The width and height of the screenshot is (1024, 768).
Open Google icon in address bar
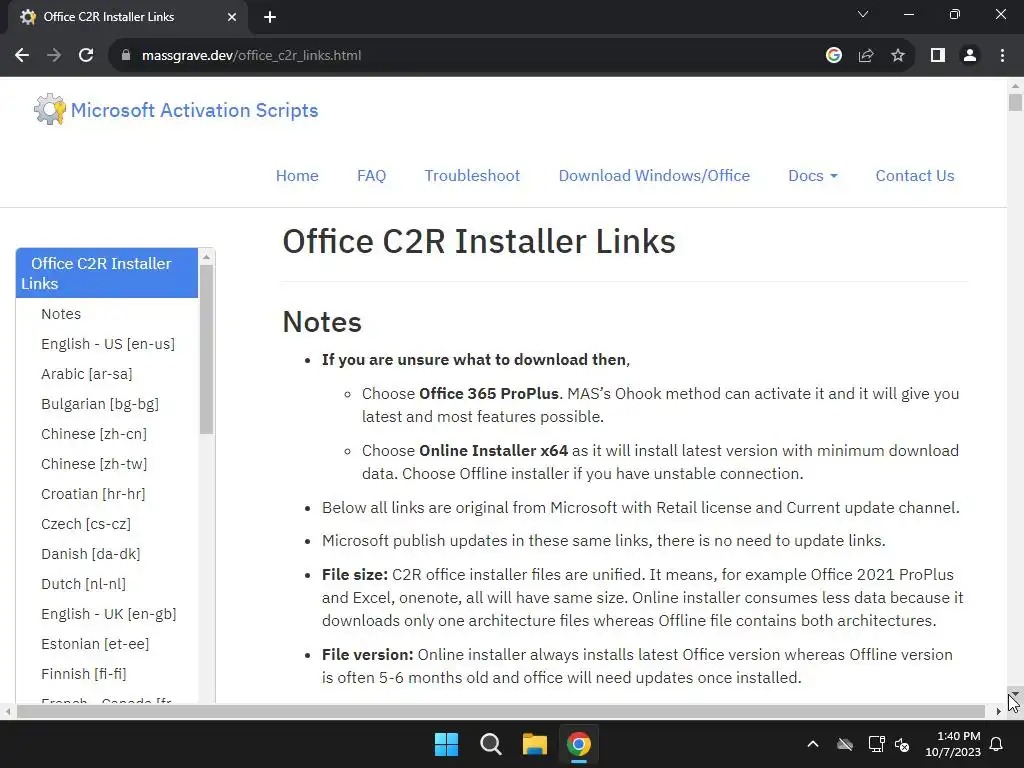[833, 56]
